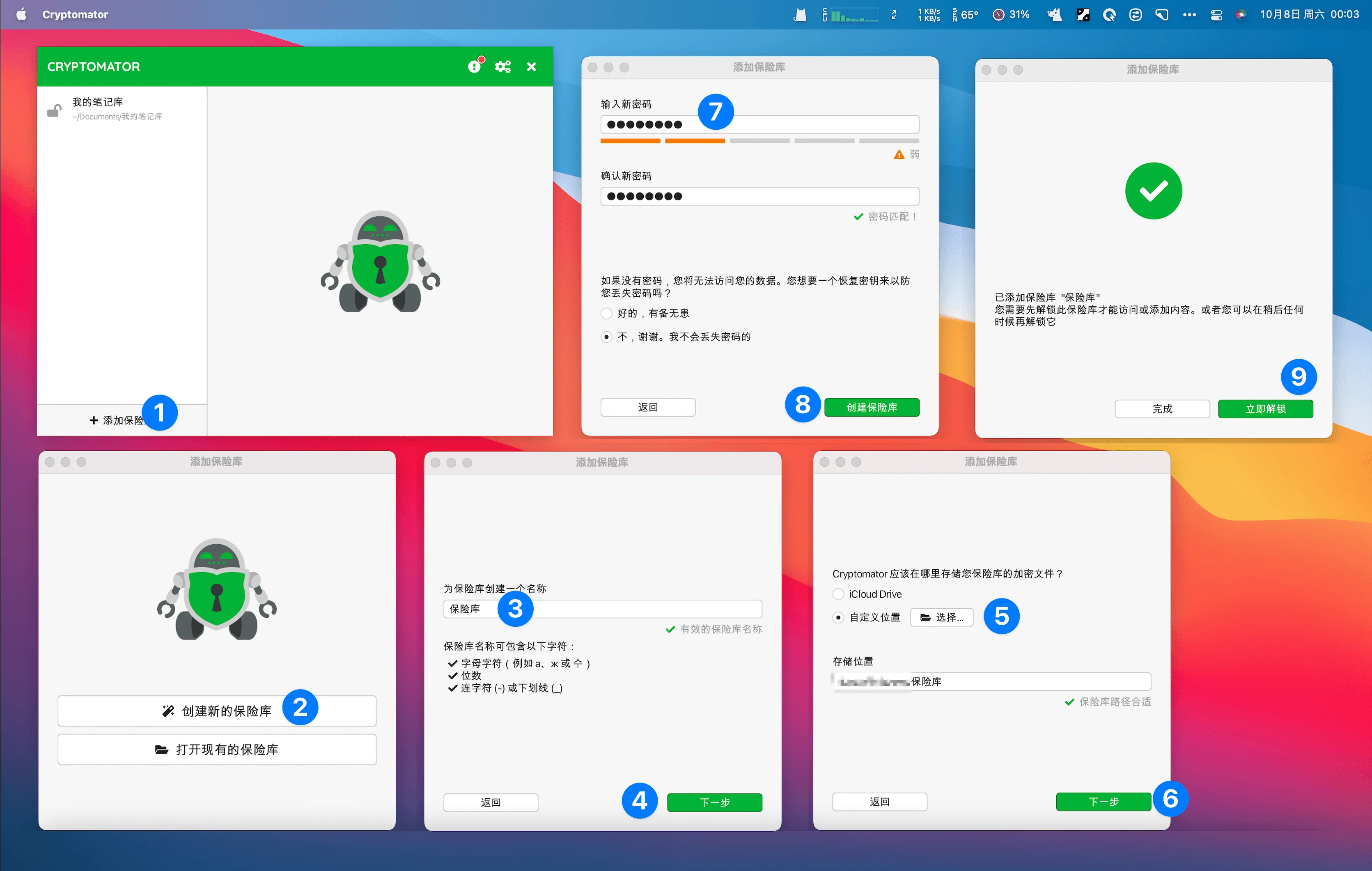Click 返回 in the vault name dialog

pos(491,802)
